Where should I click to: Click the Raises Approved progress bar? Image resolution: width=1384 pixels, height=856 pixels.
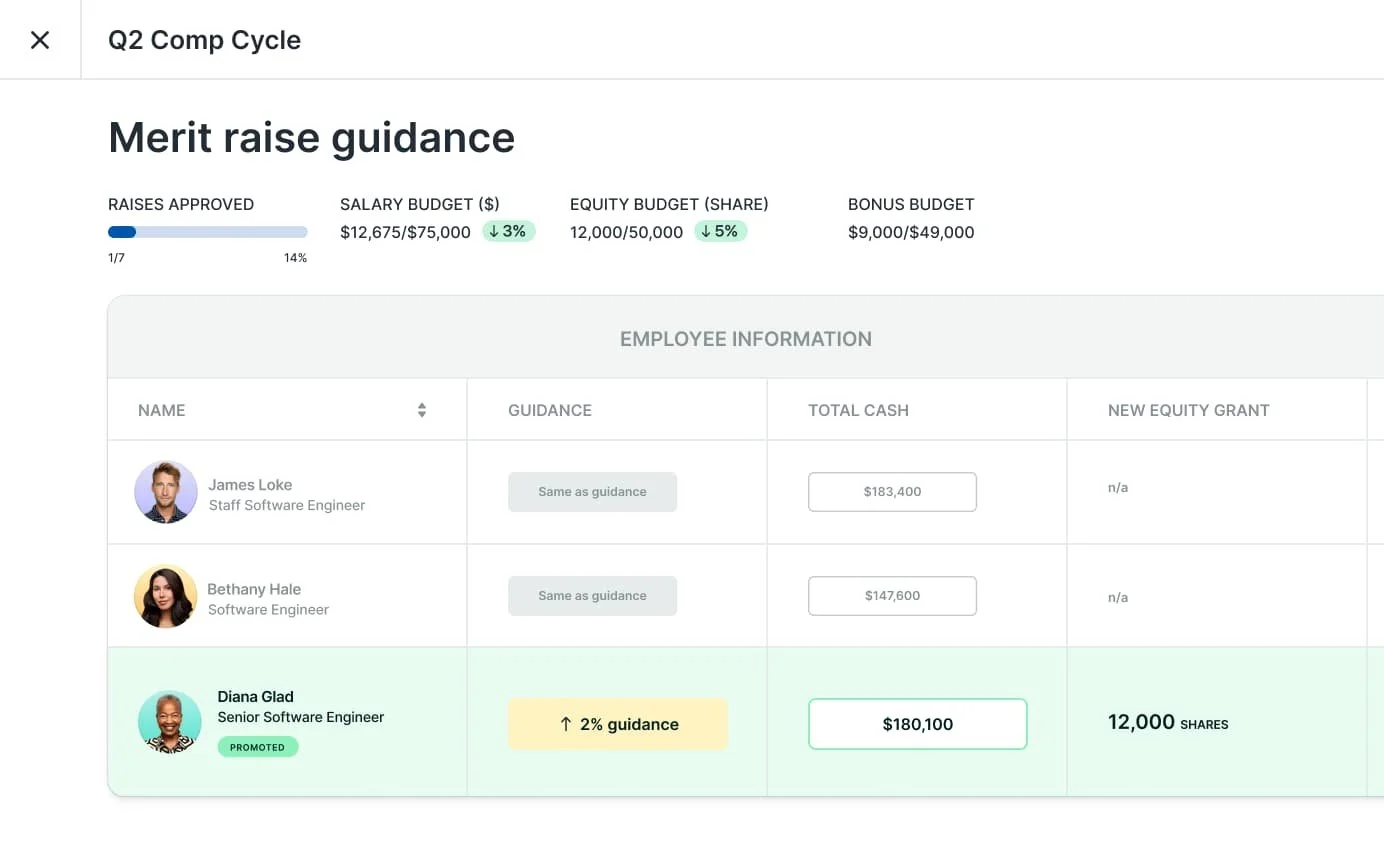pos(207,232)
